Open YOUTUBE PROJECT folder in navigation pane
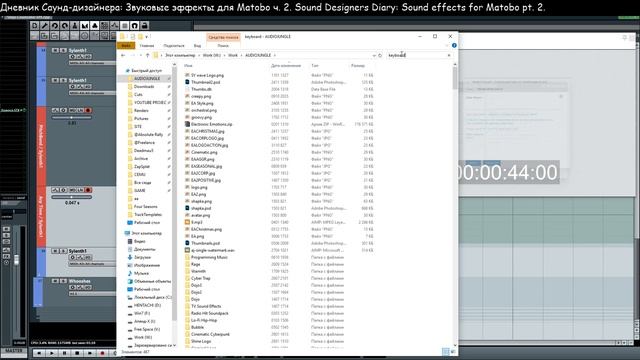This screenshot has width=640, height=360. (x=150, y=102)
